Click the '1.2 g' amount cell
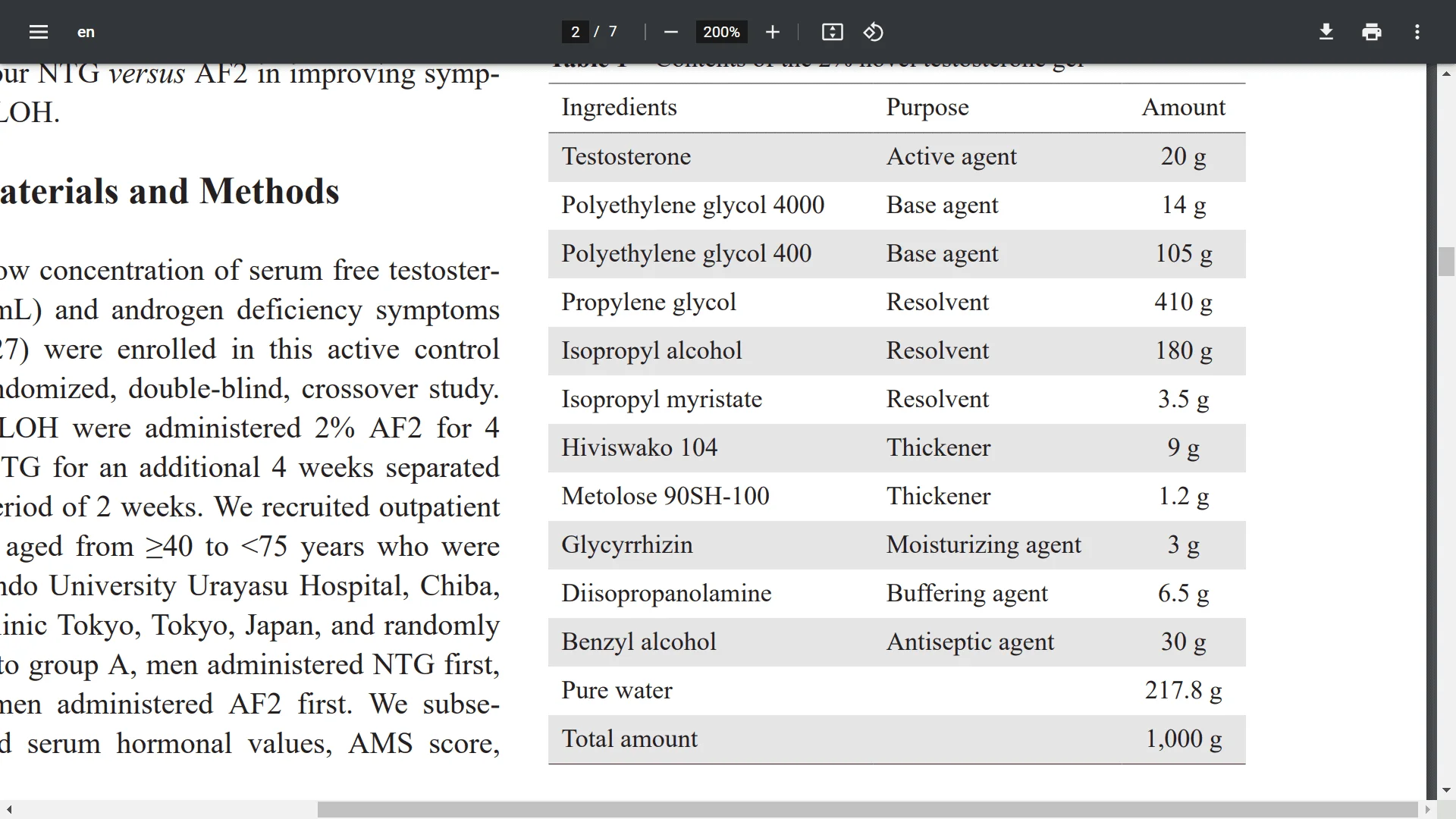This screenshot has width=1456, height=819. click(1183, 497)
